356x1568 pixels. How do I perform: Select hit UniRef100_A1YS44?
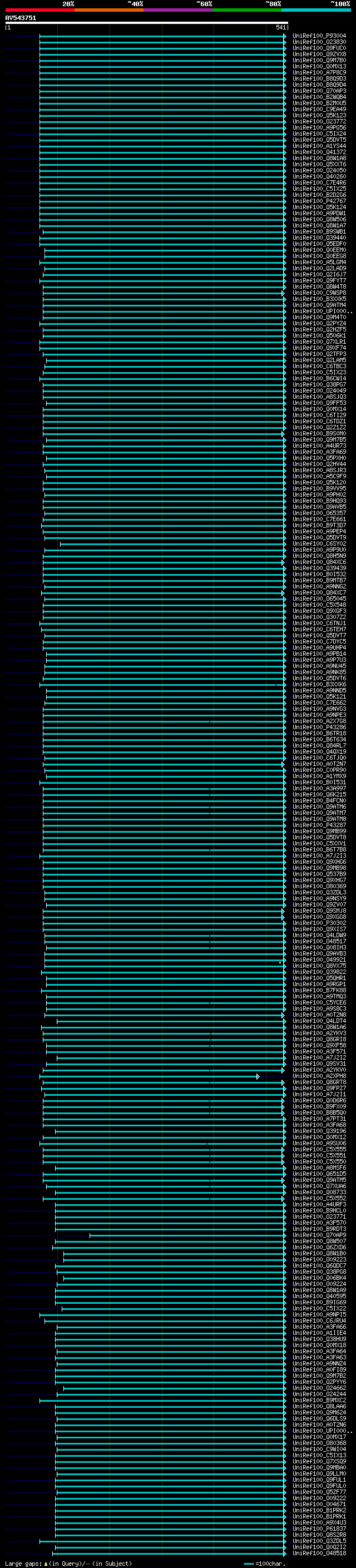319,146
